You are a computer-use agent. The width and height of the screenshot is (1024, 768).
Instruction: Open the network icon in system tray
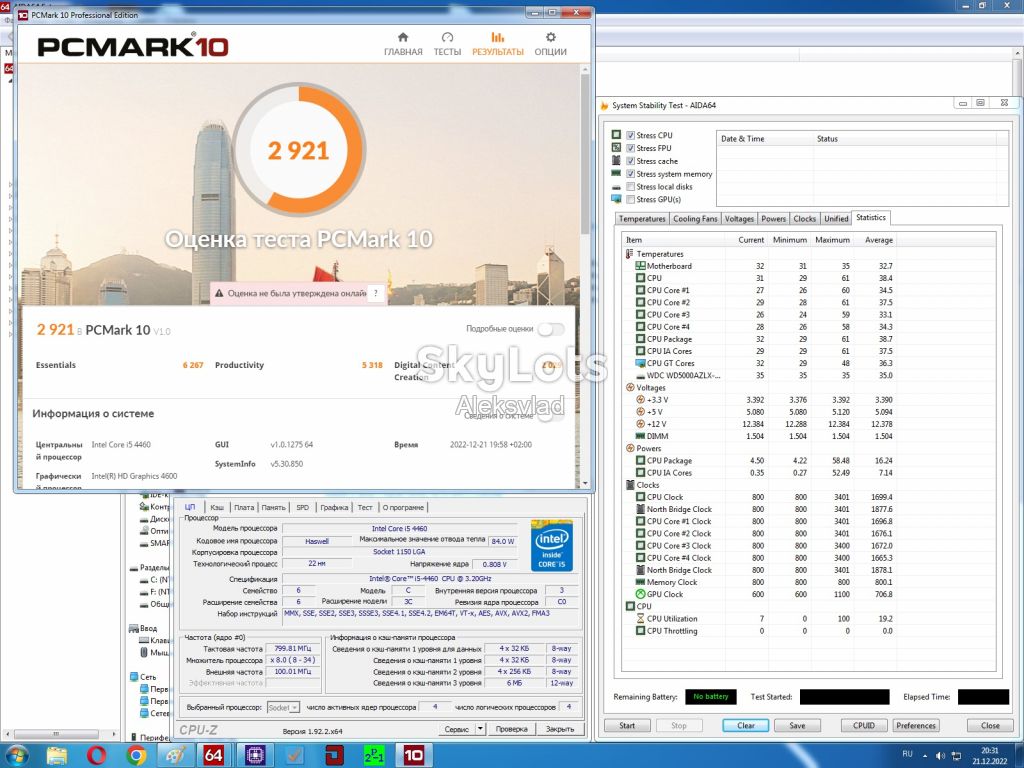point(956,756)
